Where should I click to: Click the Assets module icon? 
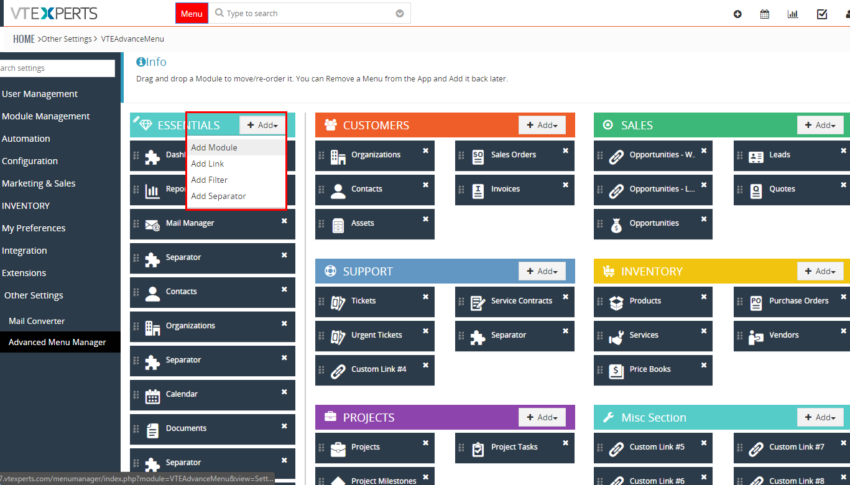338,225
